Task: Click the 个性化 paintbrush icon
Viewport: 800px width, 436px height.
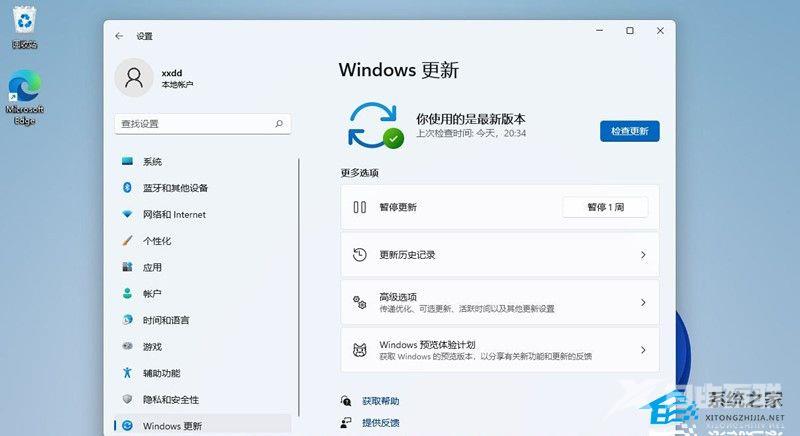Action: (128, 241)
